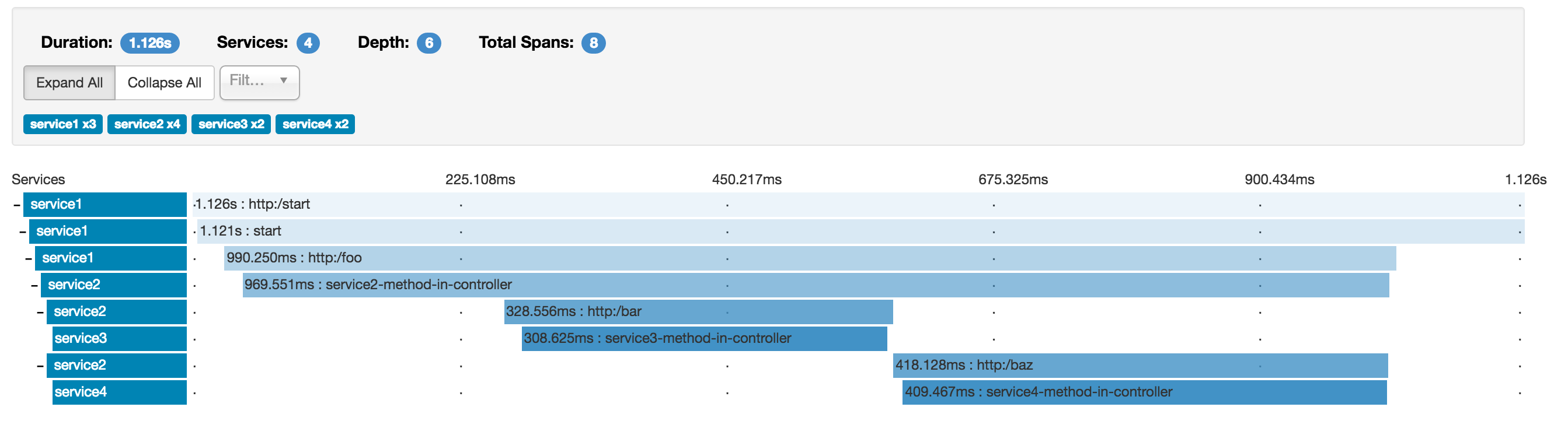The image size is (1568, 442).
Task: Collapse the service2-method-in-controller row
Action: pyautogui.click(x=34, y=285)
